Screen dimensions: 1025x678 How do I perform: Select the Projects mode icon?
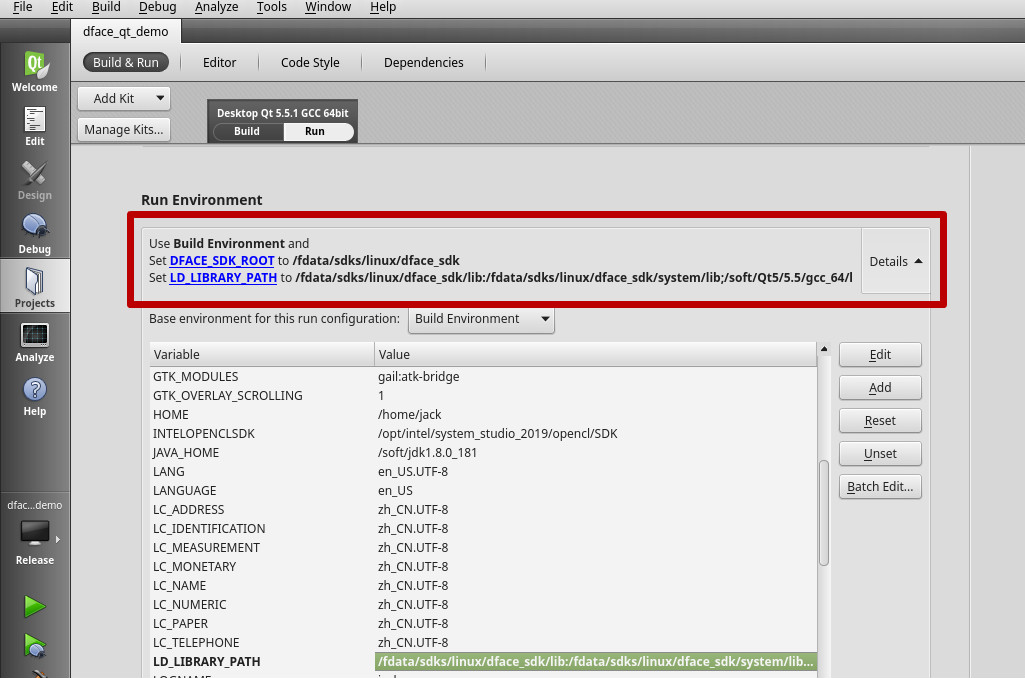pos(35,287)
